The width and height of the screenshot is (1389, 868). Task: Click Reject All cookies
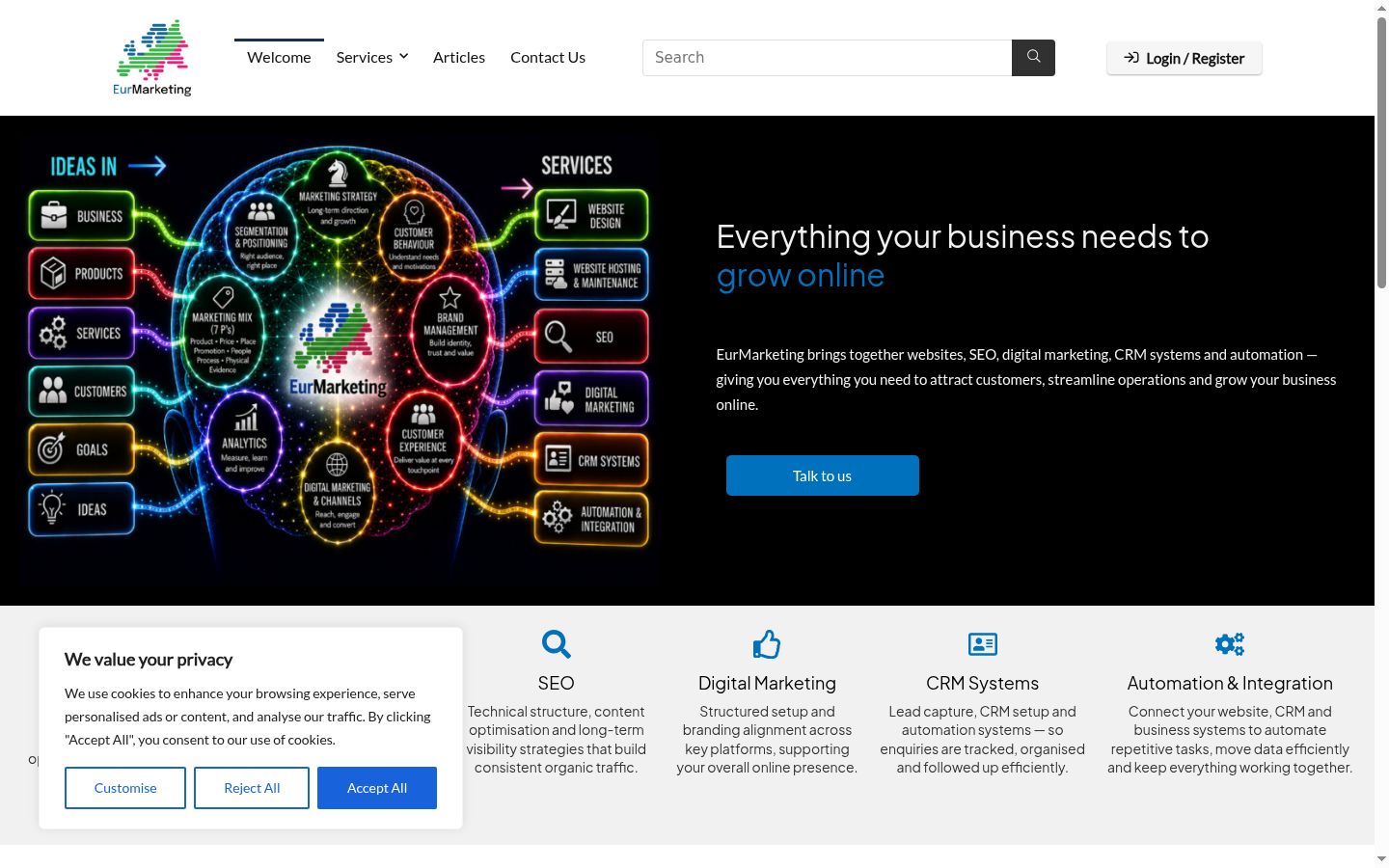click(252, 788)
